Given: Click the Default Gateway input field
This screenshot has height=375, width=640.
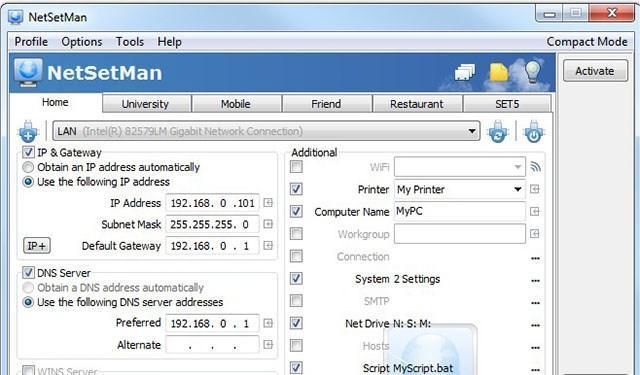Looking at the screenshot, I should (x=212, y=246).
